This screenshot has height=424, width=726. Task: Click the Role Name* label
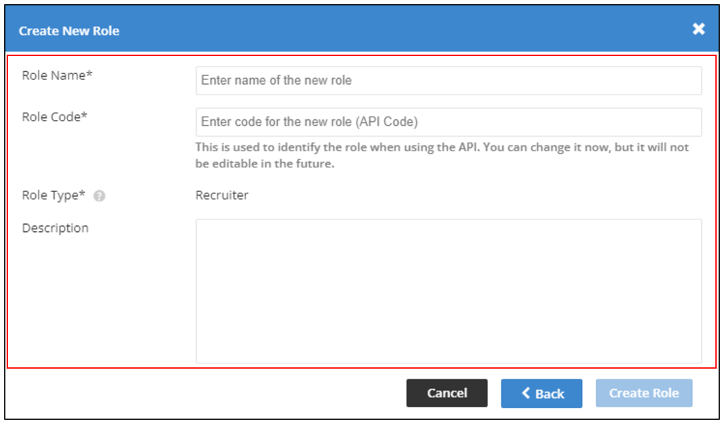pos(57,75)
